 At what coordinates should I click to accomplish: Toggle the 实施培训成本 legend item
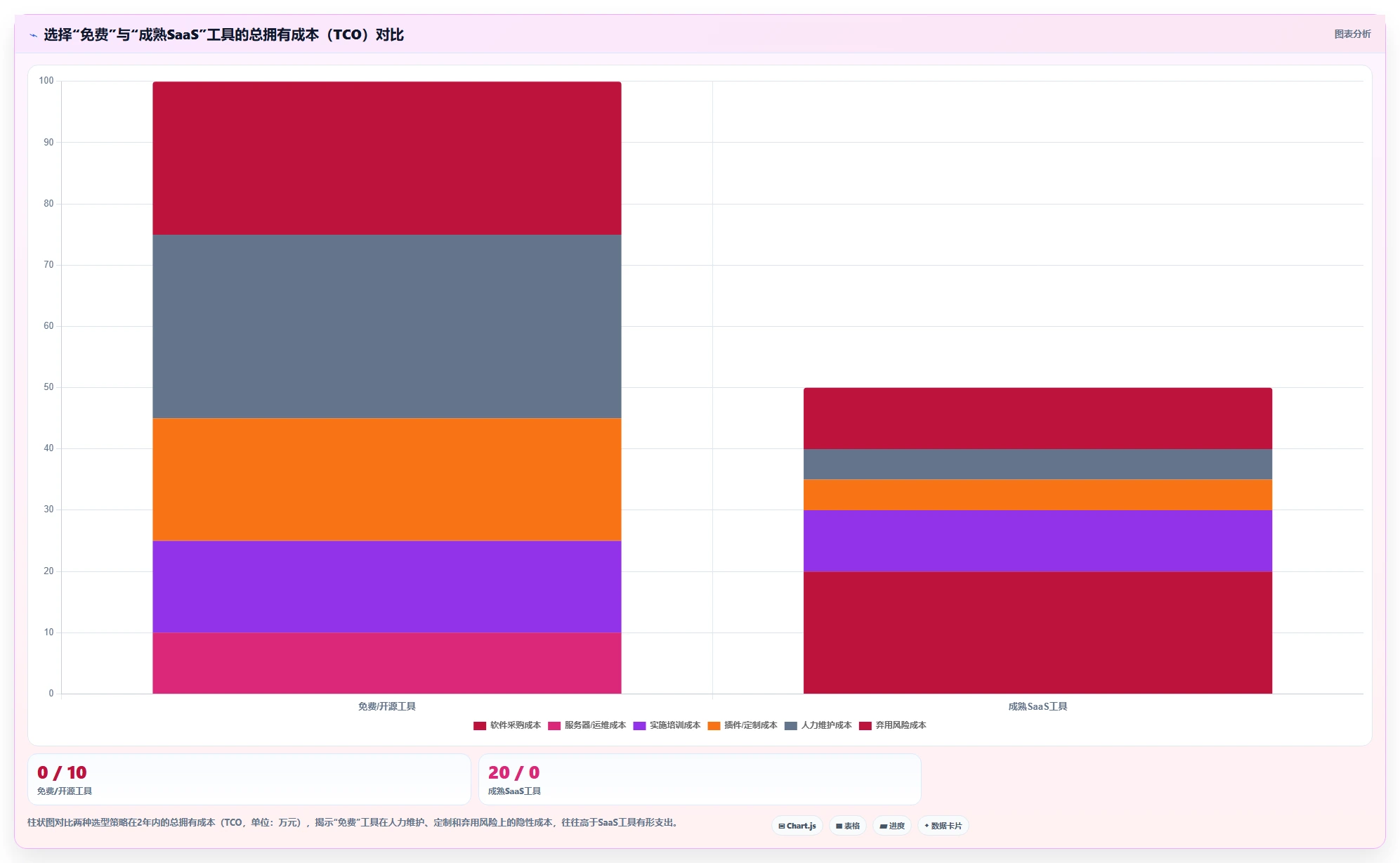[x=667, y=725]
